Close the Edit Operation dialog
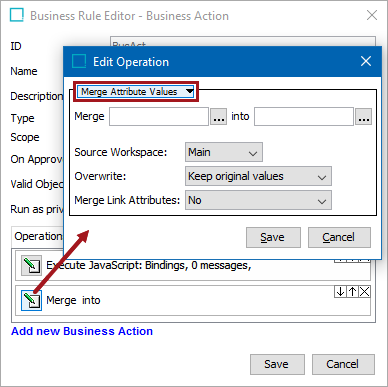388x387 pixels. tap(366, 61)
